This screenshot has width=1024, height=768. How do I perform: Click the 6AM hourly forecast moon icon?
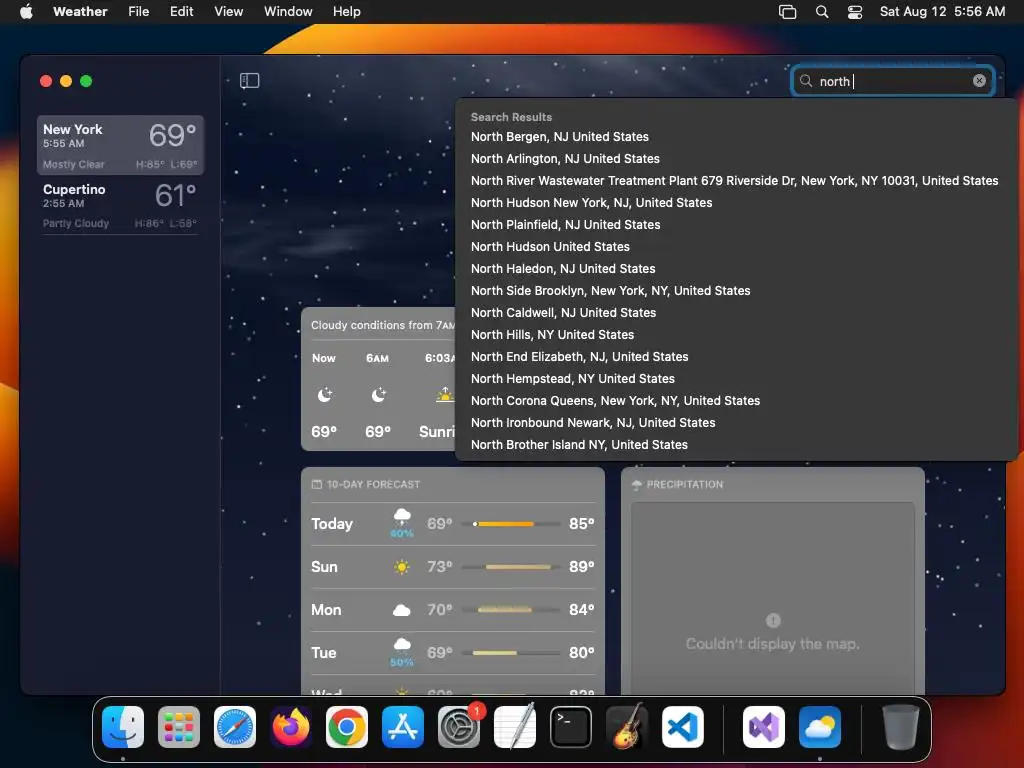pyautogui.click(x=379, y=394)
